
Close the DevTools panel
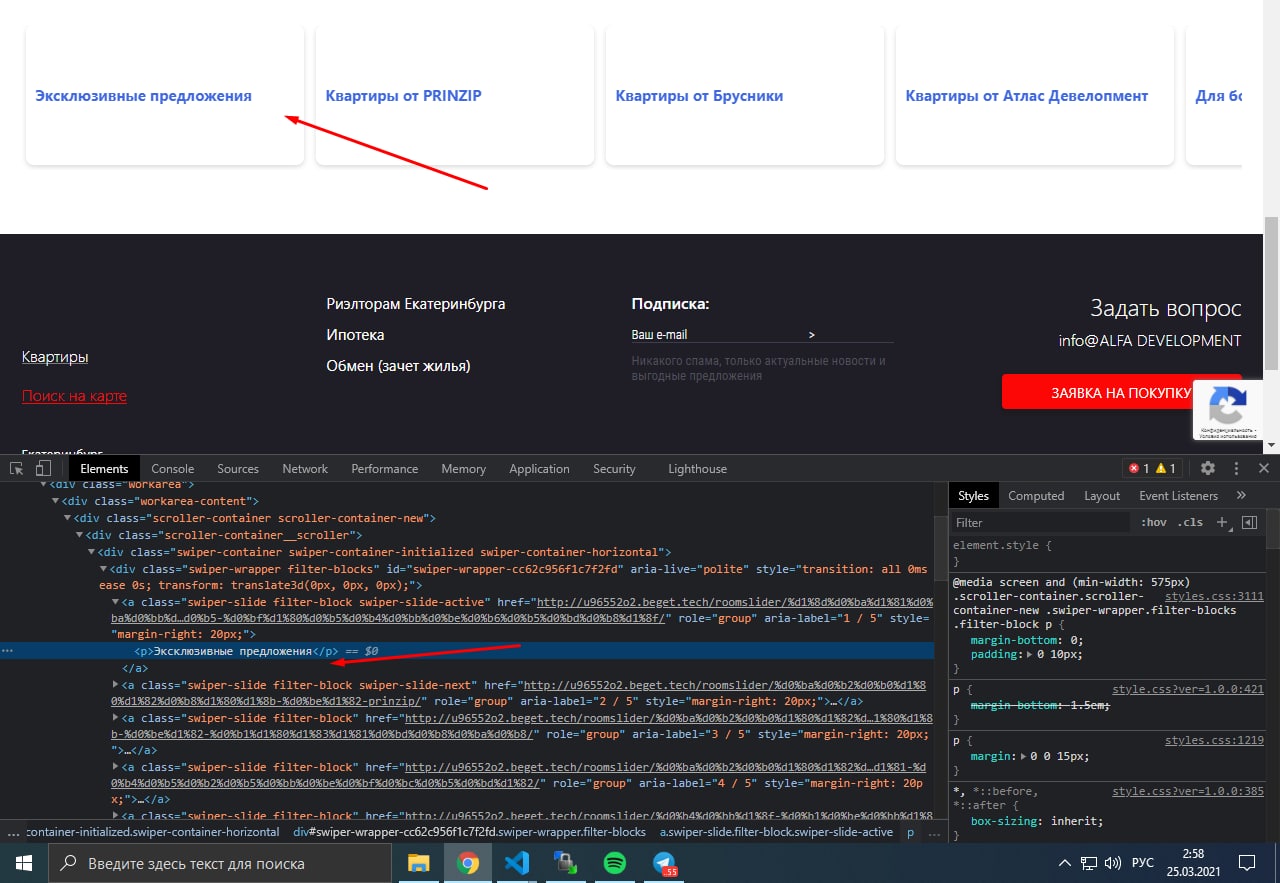1264,468
